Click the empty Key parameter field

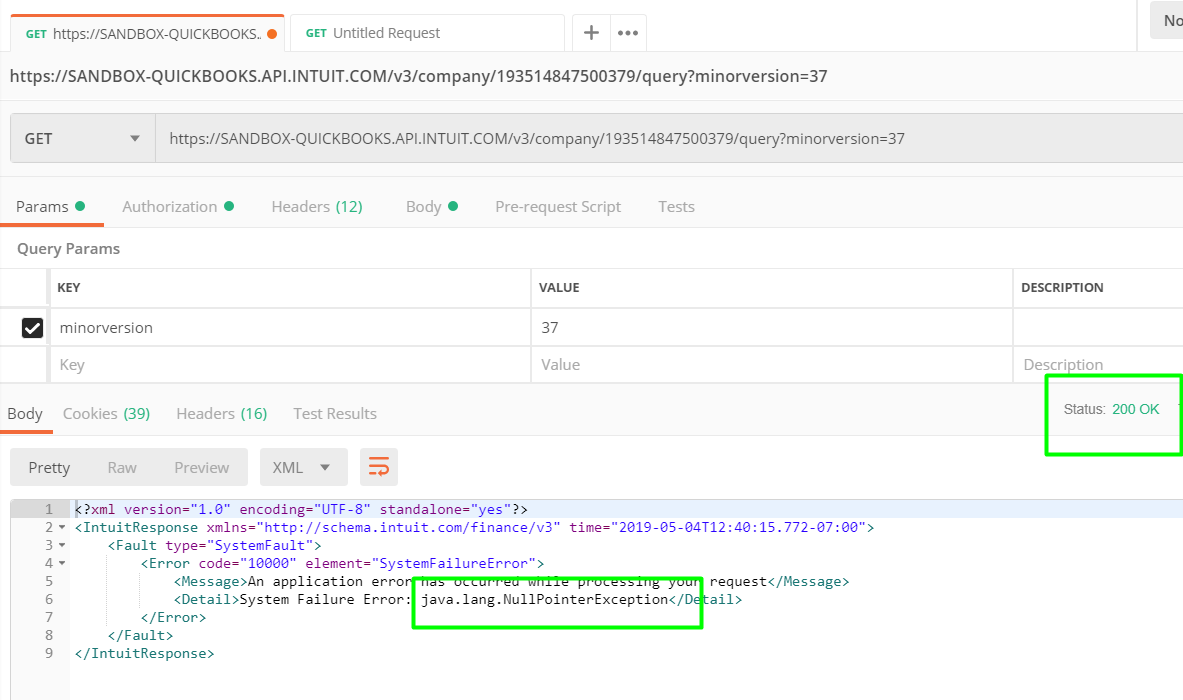[290, 365]
